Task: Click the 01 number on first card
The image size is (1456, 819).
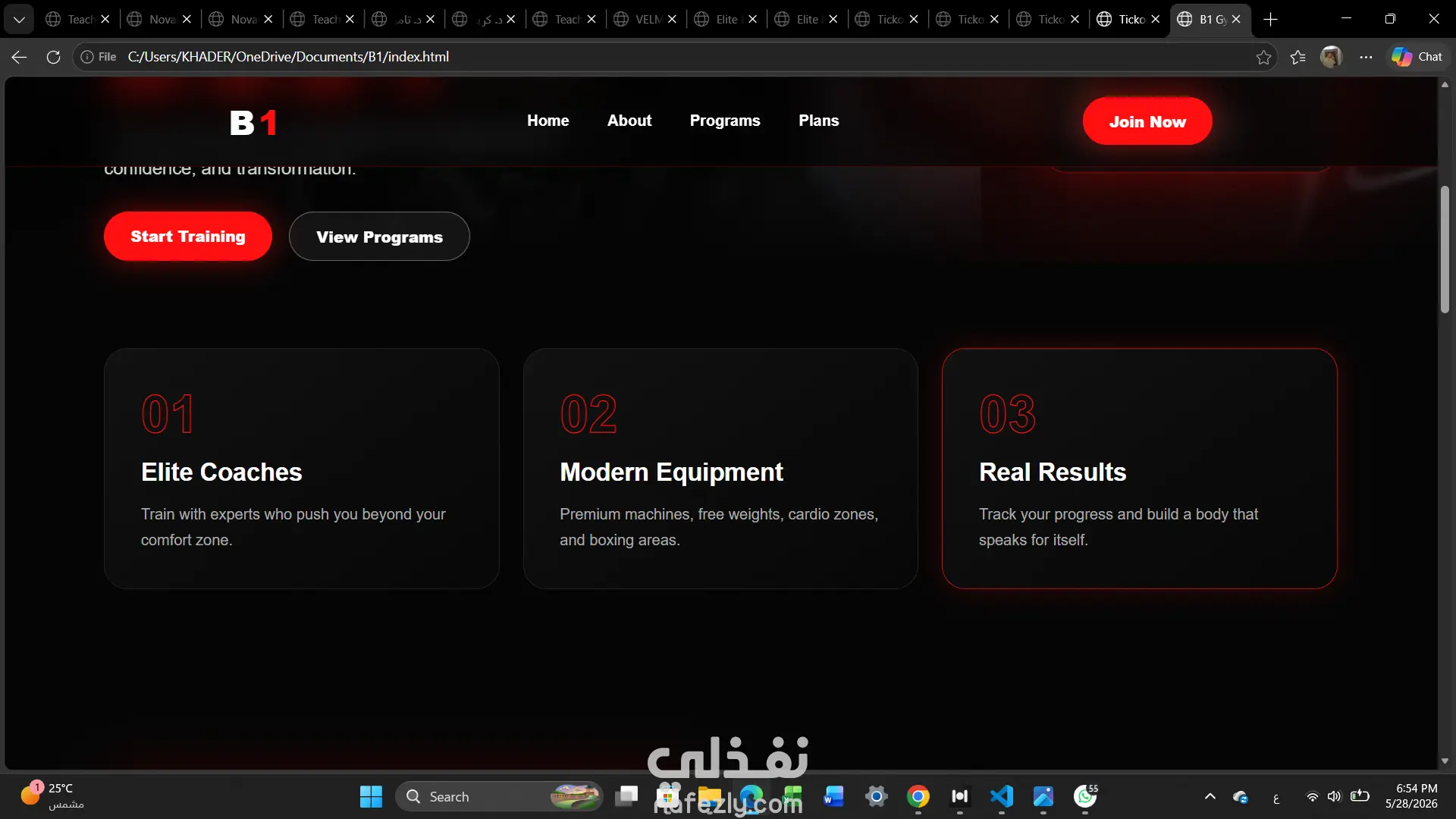Action: 168,414
